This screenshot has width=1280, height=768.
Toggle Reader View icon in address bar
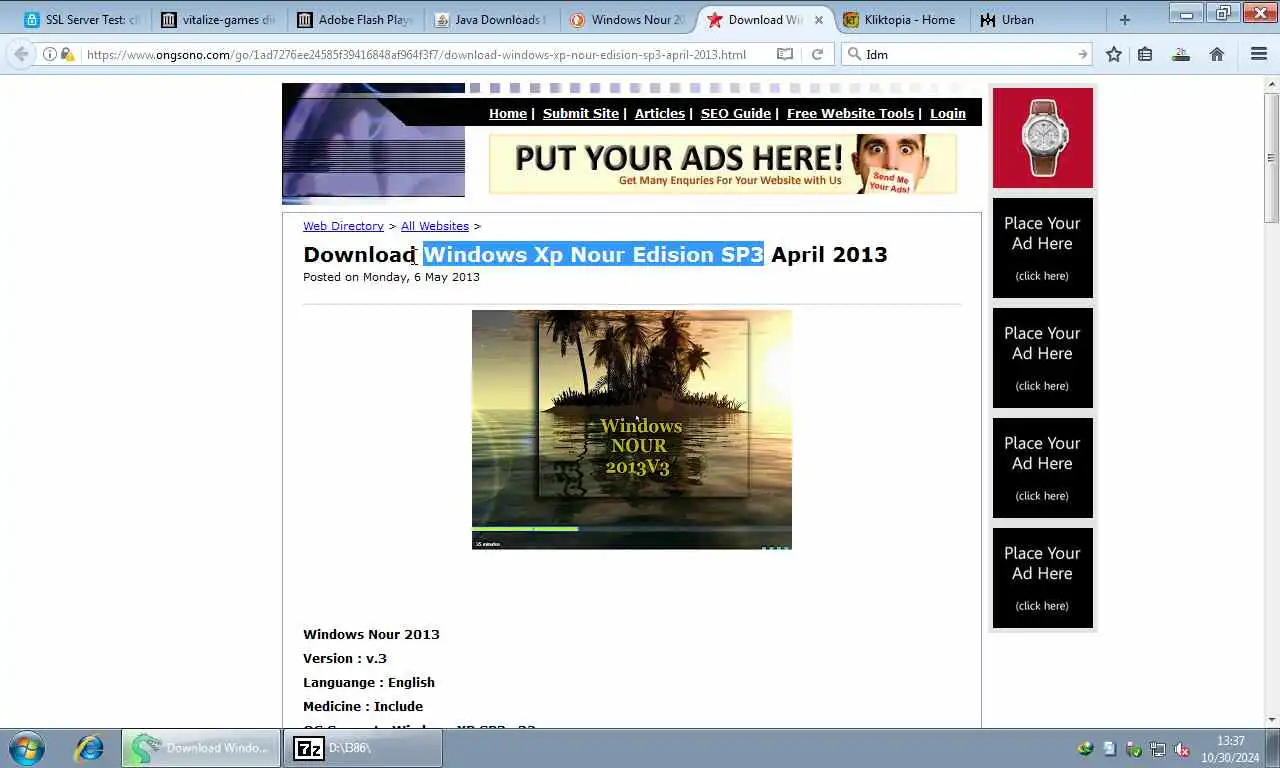click(785, 54)
